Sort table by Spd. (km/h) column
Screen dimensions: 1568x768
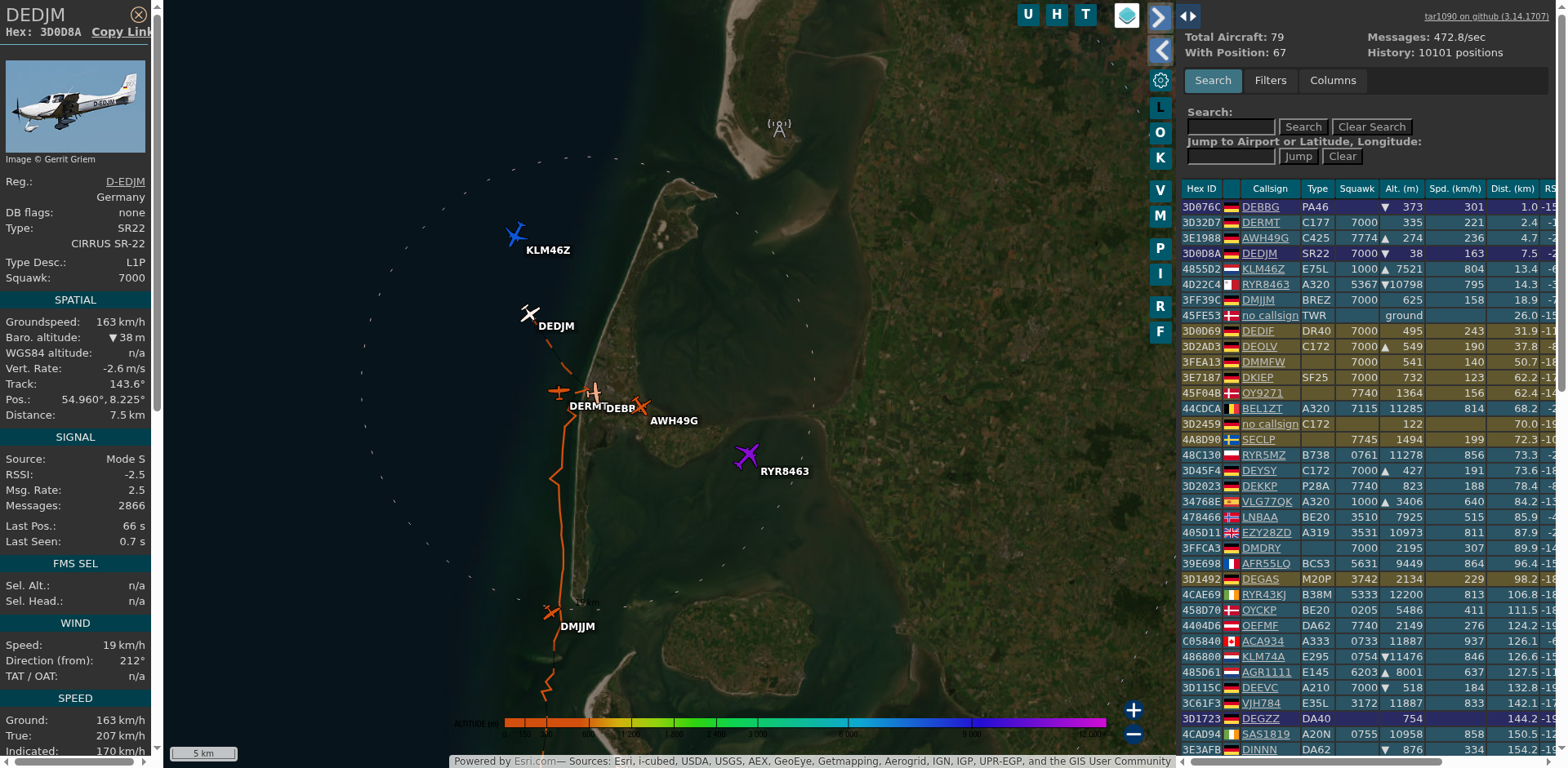coord(1454,189)
